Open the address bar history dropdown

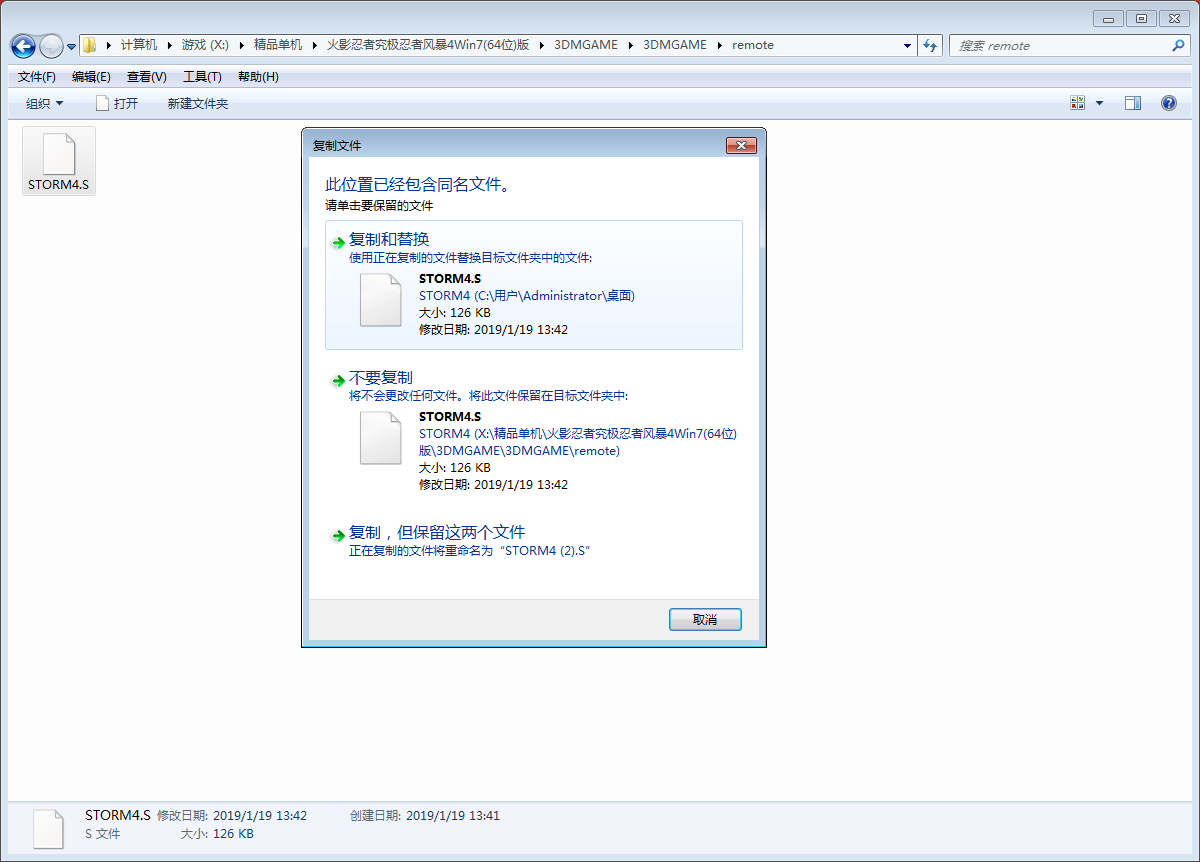[907, 45]
